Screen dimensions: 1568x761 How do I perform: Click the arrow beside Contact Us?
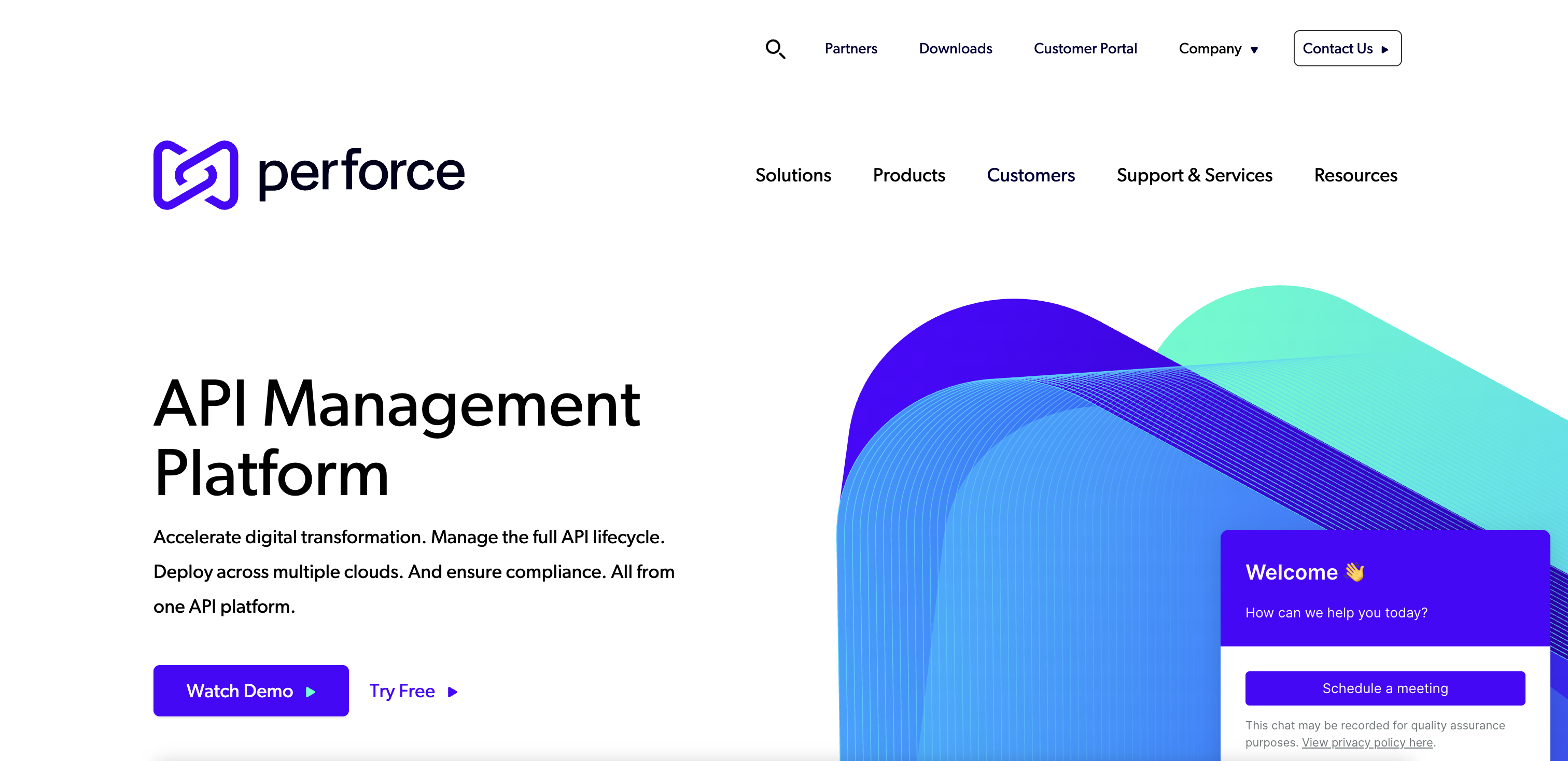point(1385,50)
